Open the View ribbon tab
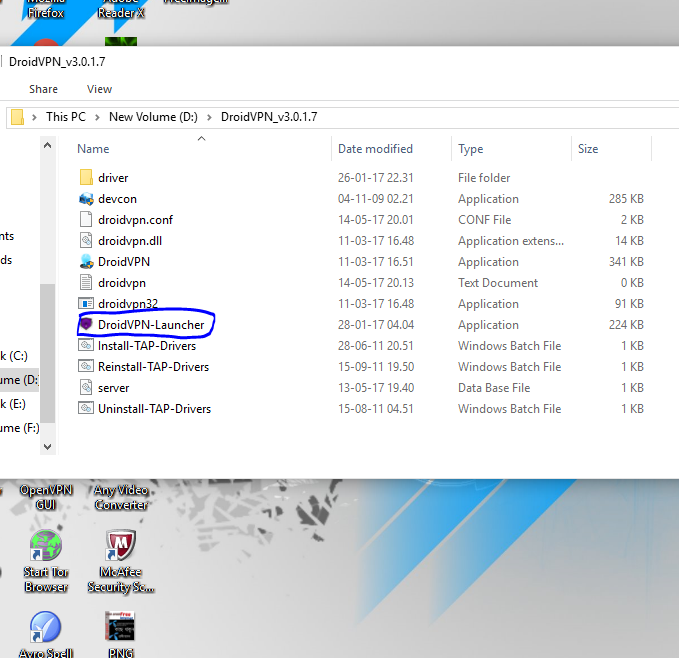The width and height of the screenshot is (679, 658). 99,89
